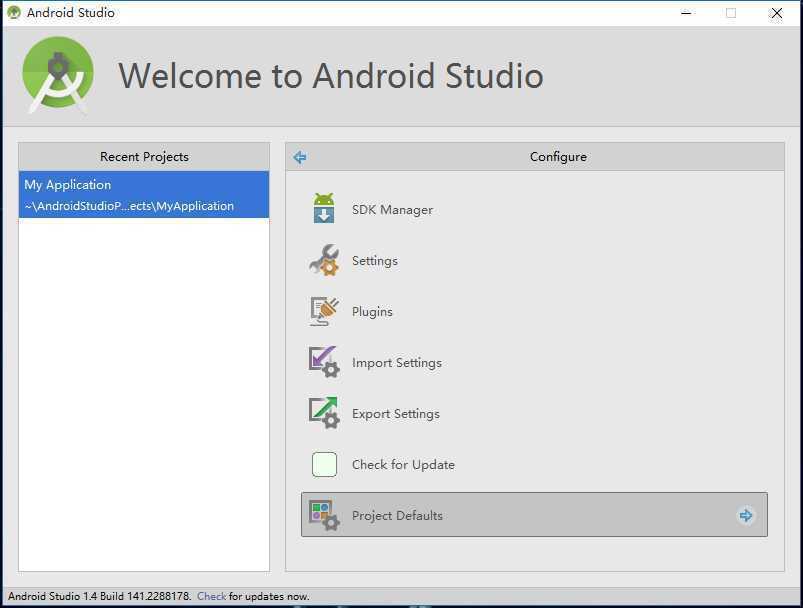This screenshot has height=608, width=803.
Task: Click the ~\AndroidStudioP...ects\MyApplication path text
Action: coord(129,206)
